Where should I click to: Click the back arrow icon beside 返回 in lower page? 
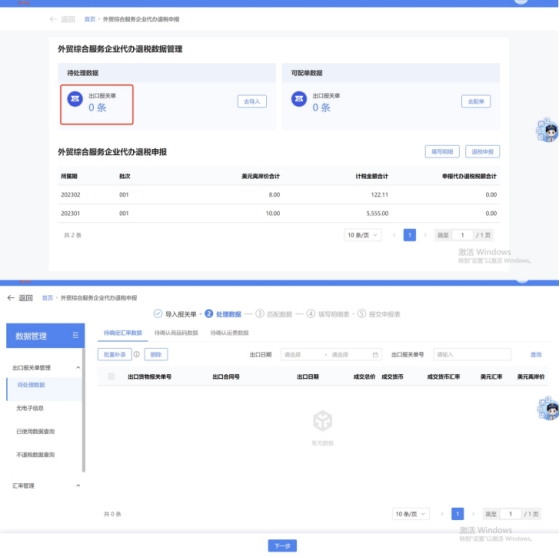tap(11, 298)
